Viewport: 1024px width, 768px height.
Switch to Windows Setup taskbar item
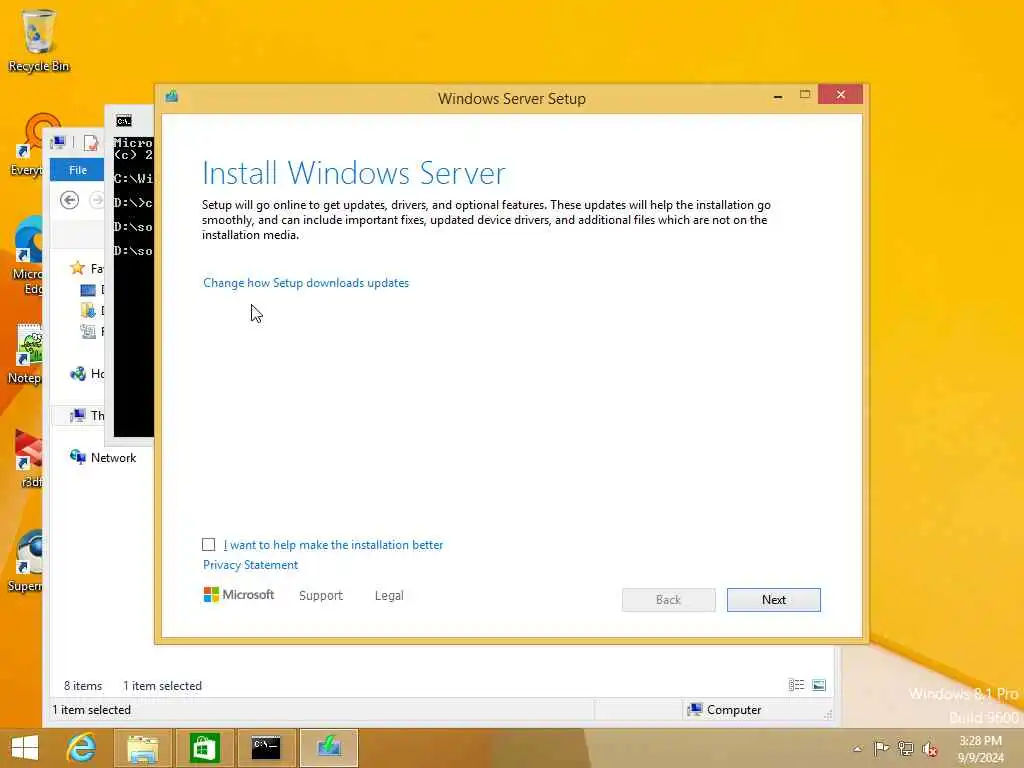[x=329, y=748]
